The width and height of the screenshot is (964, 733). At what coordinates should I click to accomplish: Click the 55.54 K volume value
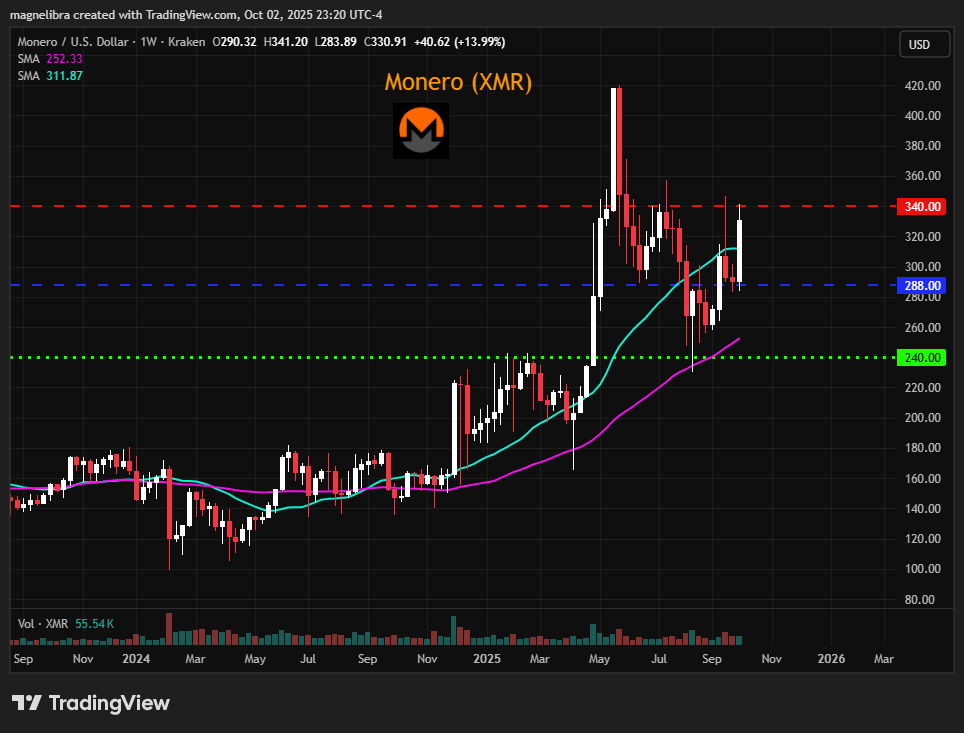pyautogui.click(x=95, y=624)
